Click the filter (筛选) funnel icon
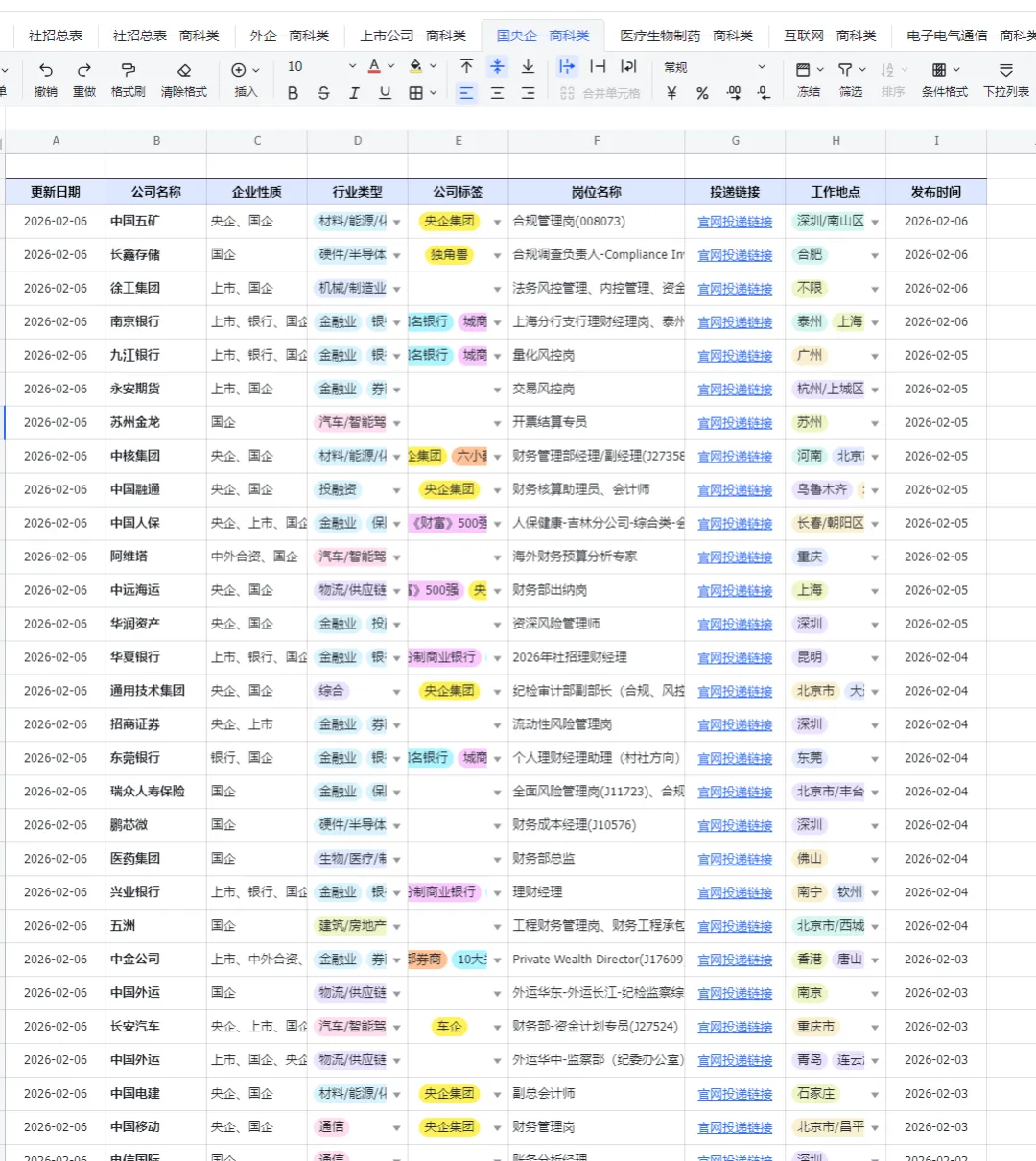Image resolution: width=1036 pixels, height=1161 pixels. point(845,70)
